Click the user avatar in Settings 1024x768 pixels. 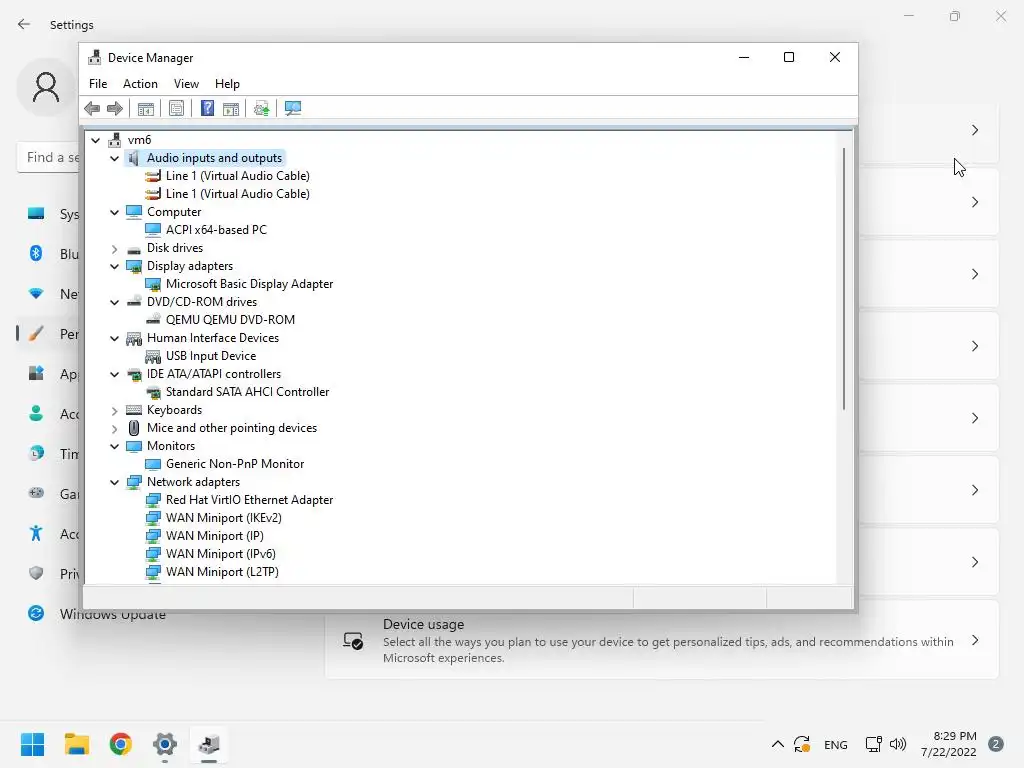[46, 88]
